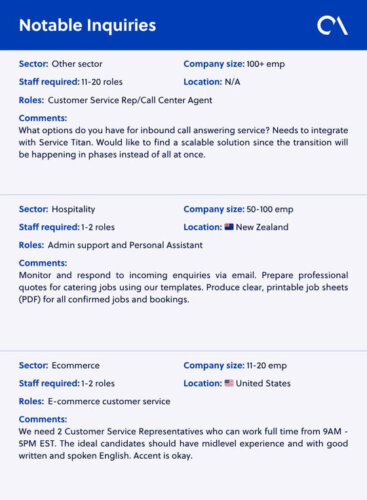The height and width of the screenshot is (500, 367).
Task: Click the Hospitality sector text
Action: [73, 209]
